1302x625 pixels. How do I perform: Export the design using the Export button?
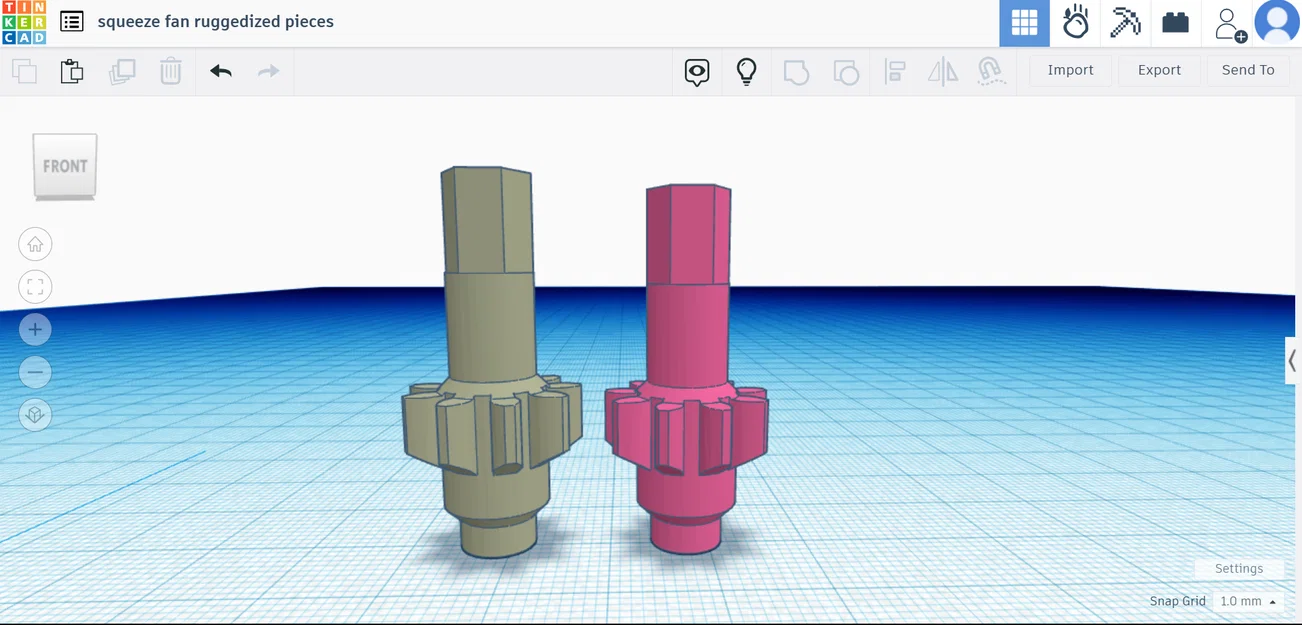click(1159, 70)
